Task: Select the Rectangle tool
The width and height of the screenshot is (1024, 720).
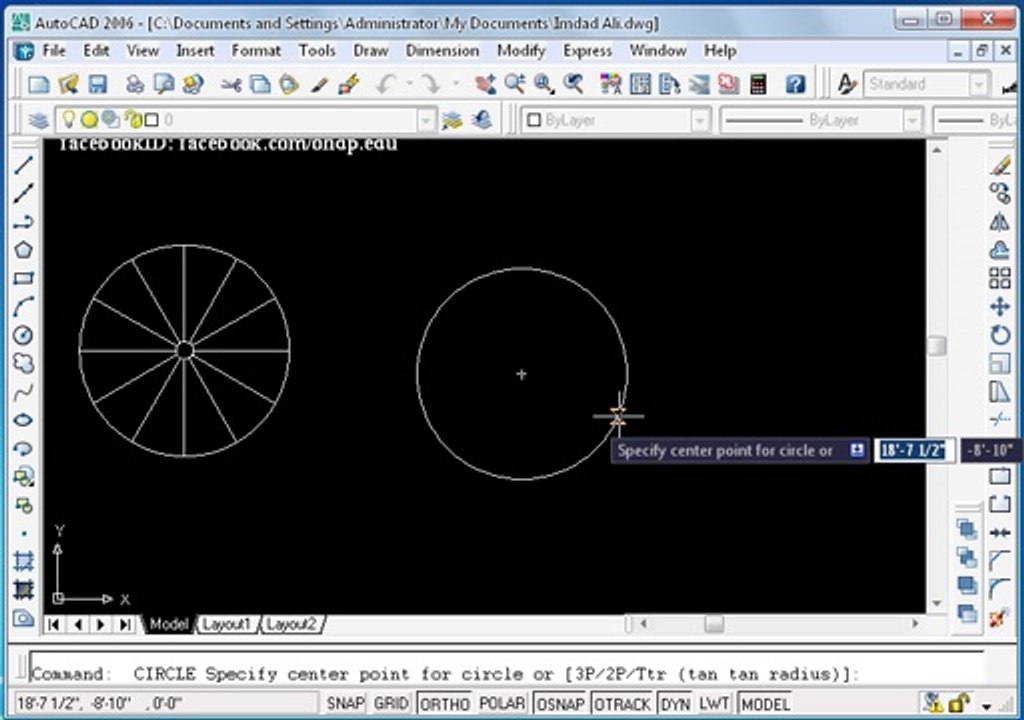Action: tap(24, 278)
